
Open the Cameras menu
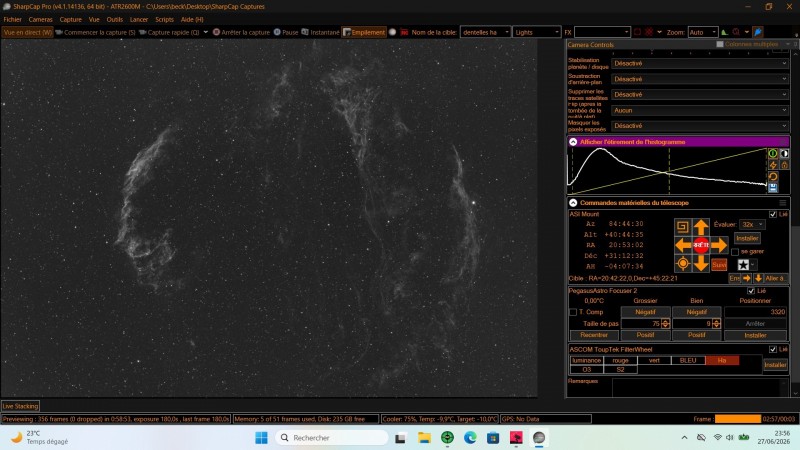pyautogui.click(x=40, y=19)
